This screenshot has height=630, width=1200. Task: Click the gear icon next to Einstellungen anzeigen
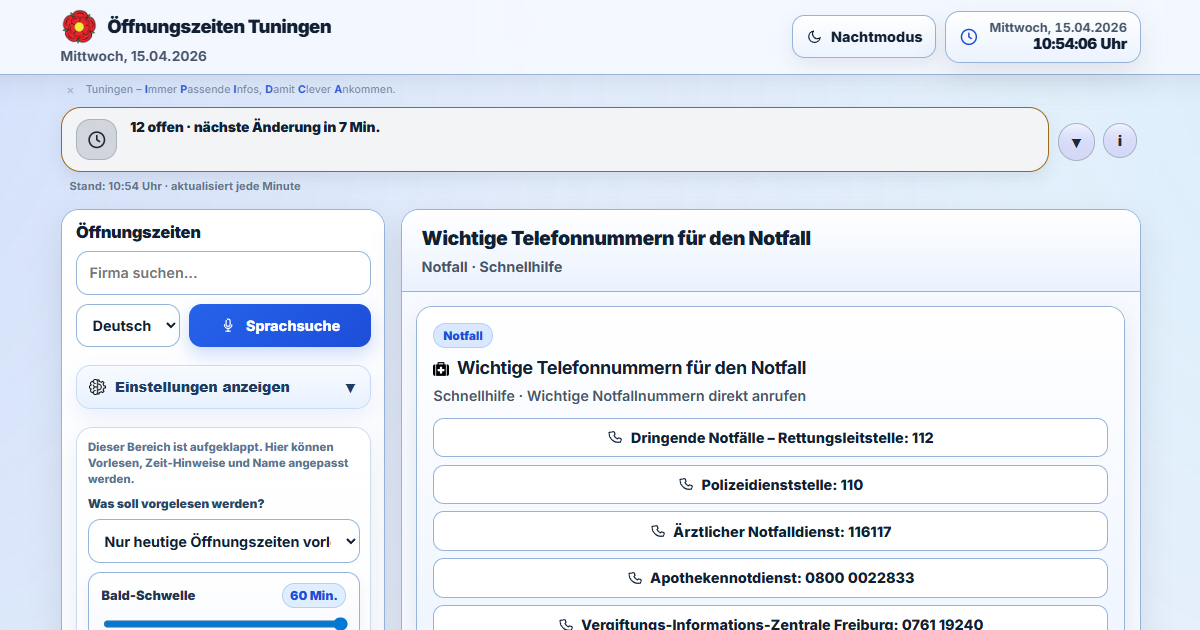[x=96, y=387]
